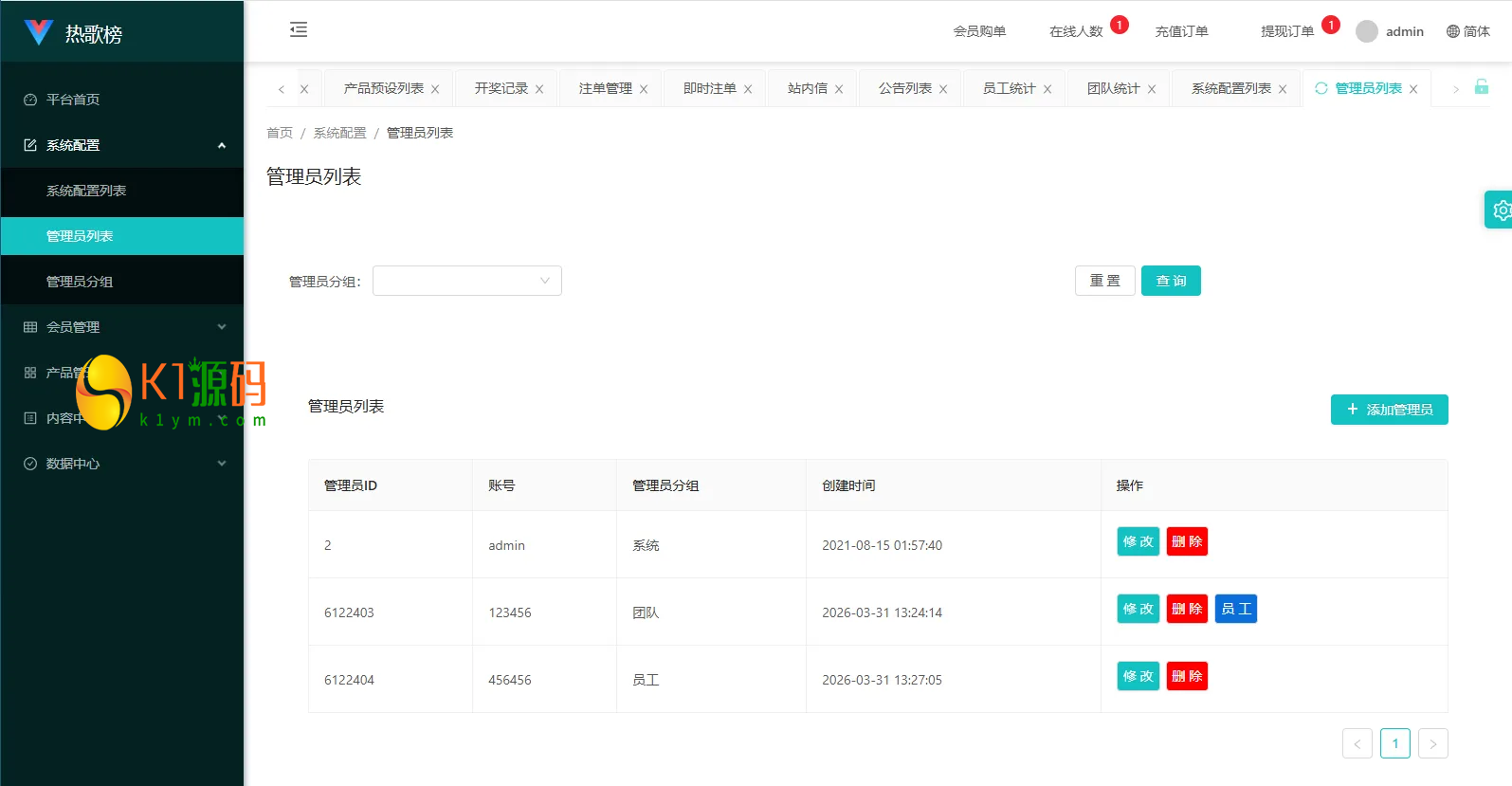Screen dimensions: 1512x786
Task: Close the 员工统计 tab
Action: pyautogui.click(x=1047, y=89)
